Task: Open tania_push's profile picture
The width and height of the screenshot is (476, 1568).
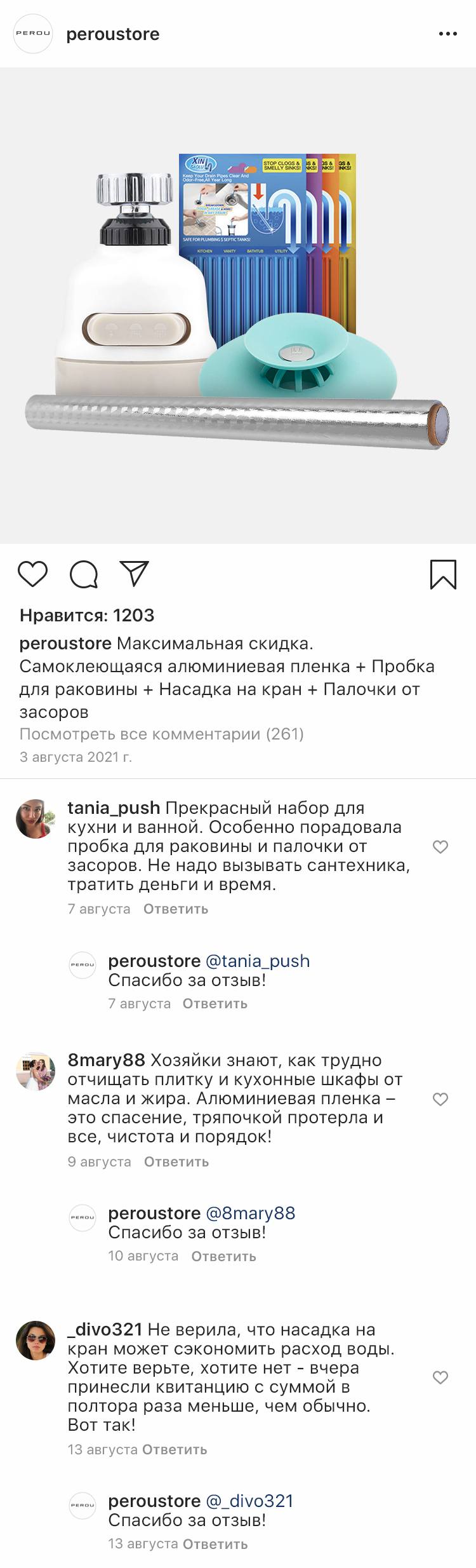Action: pos(36,818)
